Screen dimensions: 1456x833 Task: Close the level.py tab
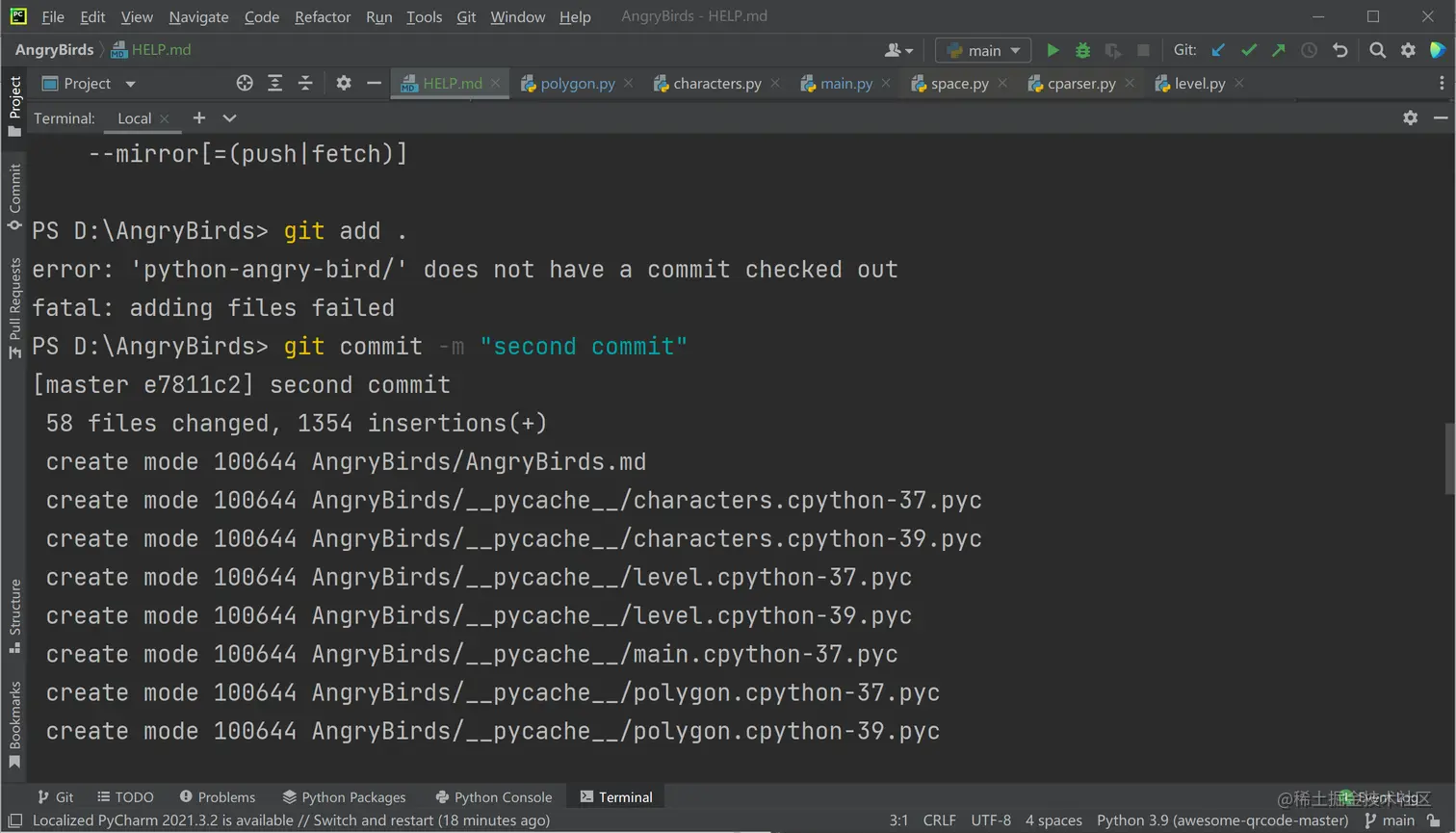tap(1239, 84)
